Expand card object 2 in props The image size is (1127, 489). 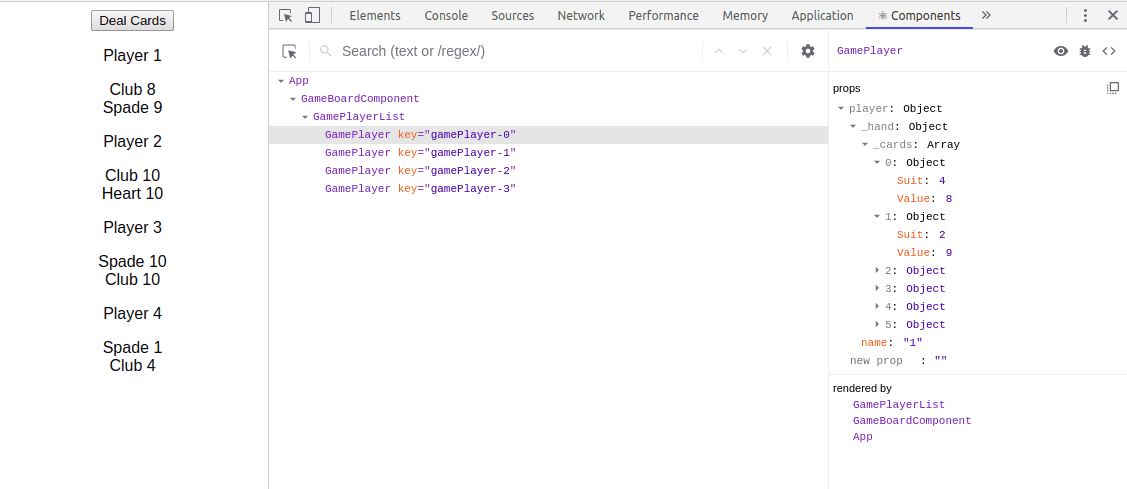click(x=878, y=271)
